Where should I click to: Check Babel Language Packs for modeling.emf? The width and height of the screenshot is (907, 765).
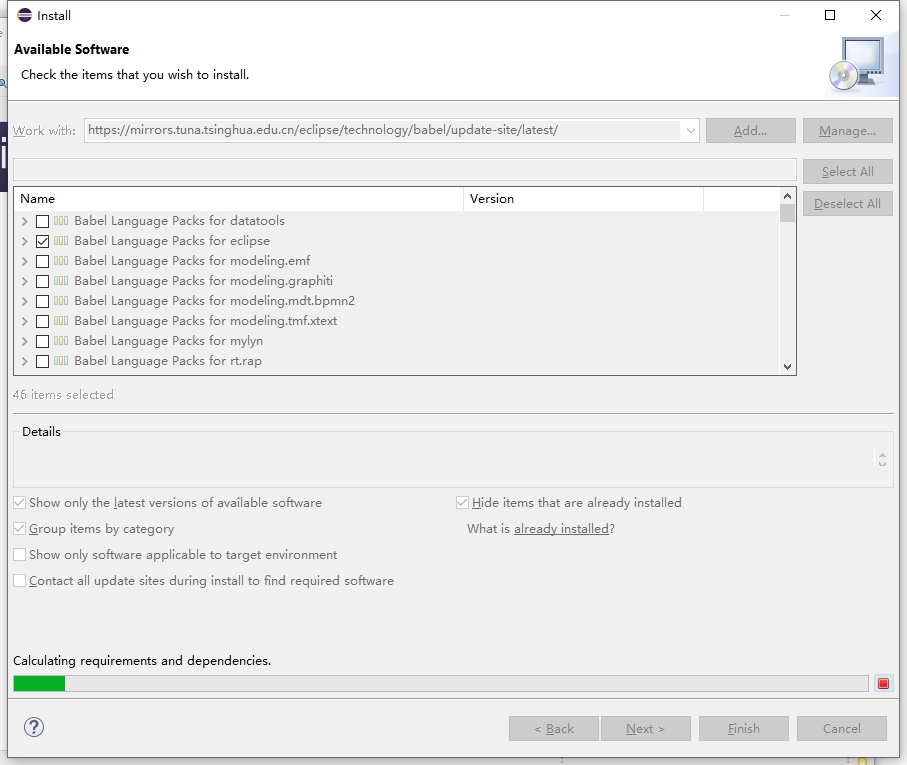(42, 261)
